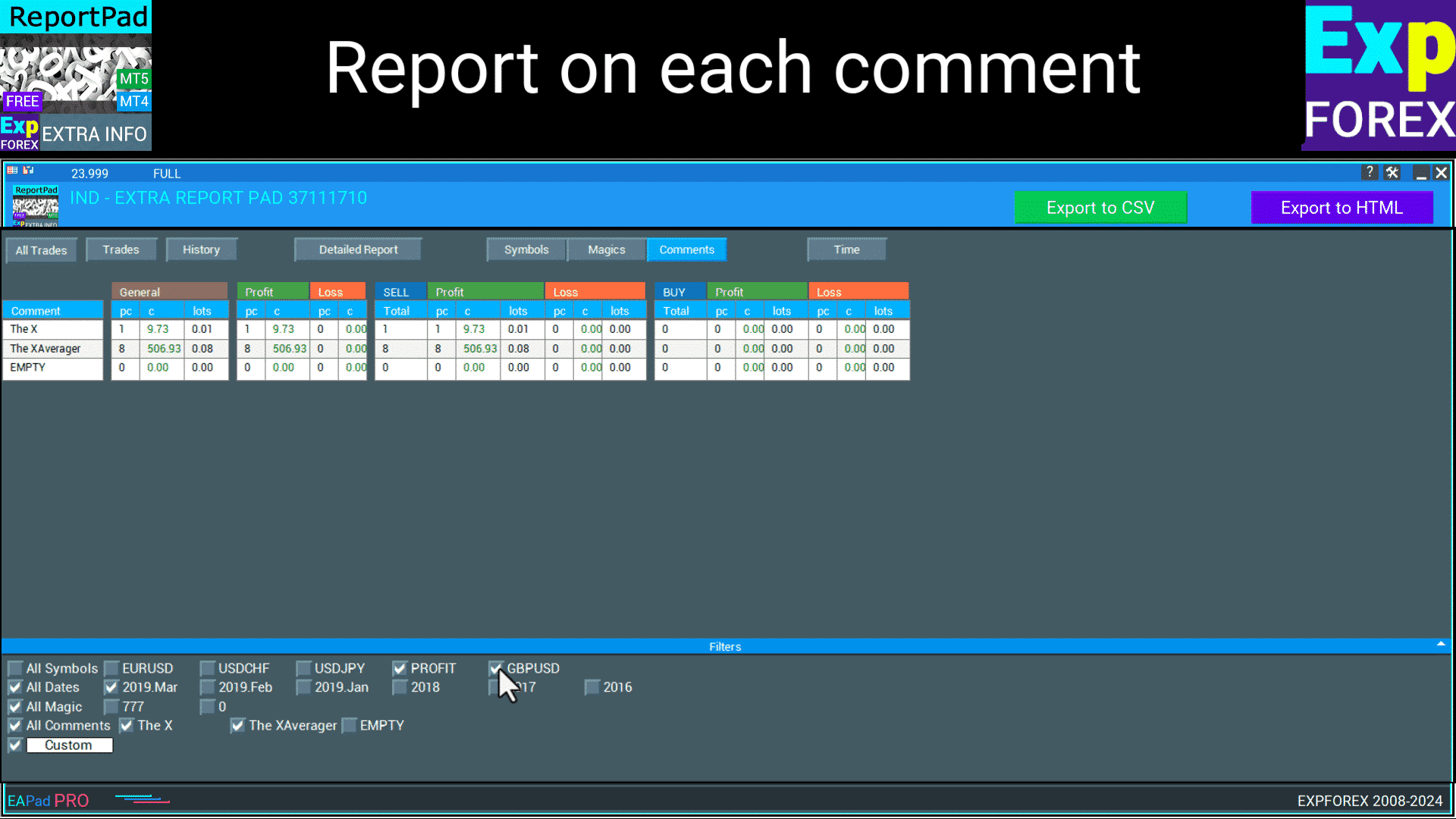Open the help question mark icon
Viewport: 1456px width, 819px height.
[x=1369, y=172]
